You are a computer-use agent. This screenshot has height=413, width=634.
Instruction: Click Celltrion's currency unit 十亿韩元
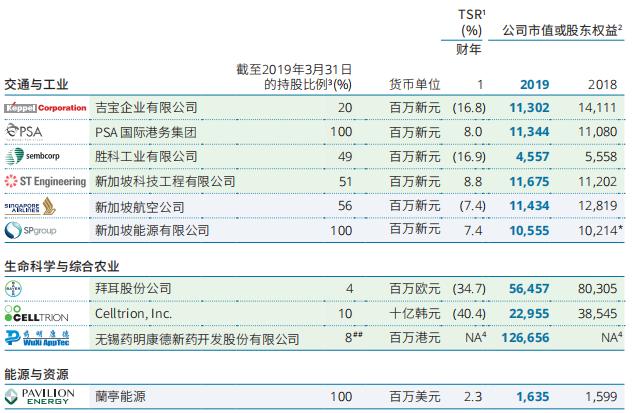point(414,313)
